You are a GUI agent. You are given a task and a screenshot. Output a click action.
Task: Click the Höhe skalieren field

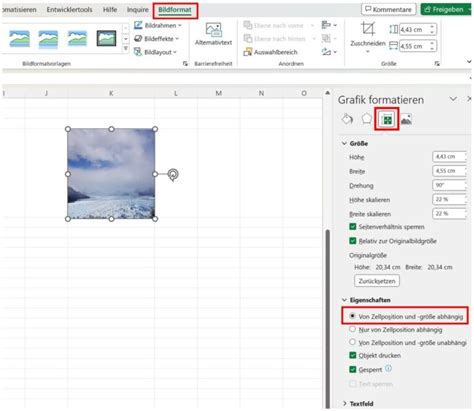click(x=449, y=199)
